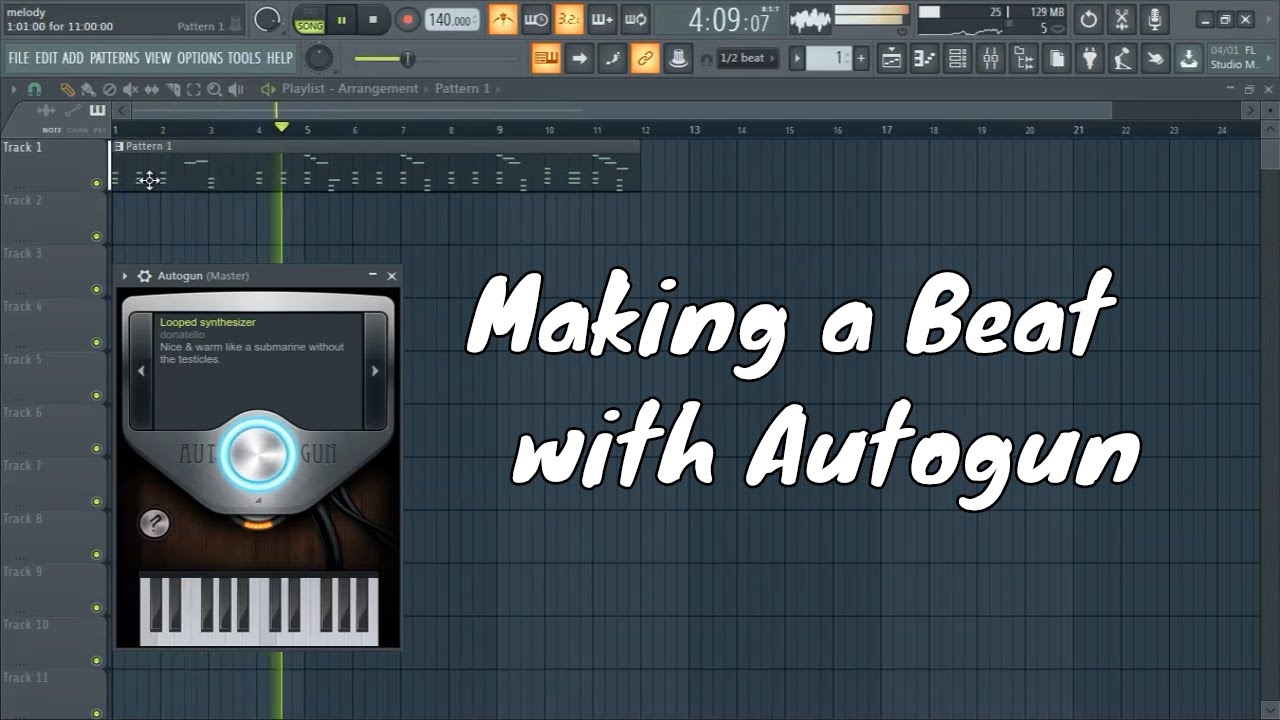The height and width of the screenshot is (720, 1280).
Task: Open the FILE menu
Action: [19, 58]
